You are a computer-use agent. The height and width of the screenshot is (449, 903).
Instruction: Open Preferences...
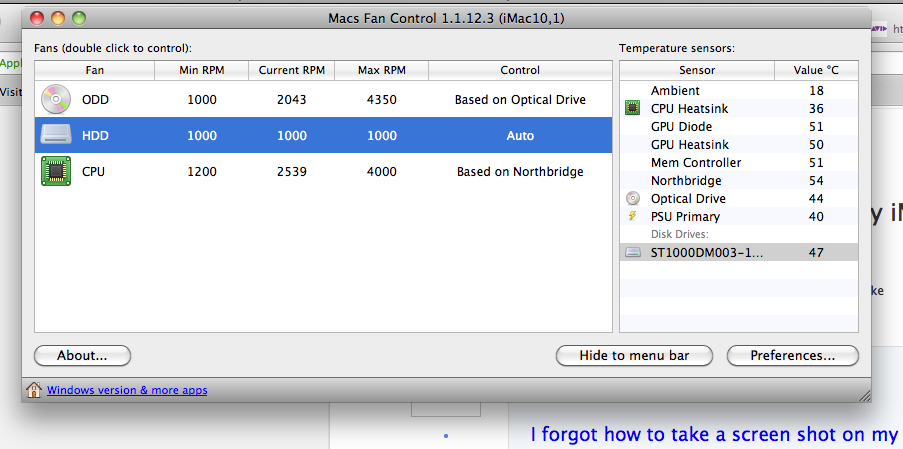[792, 356]
